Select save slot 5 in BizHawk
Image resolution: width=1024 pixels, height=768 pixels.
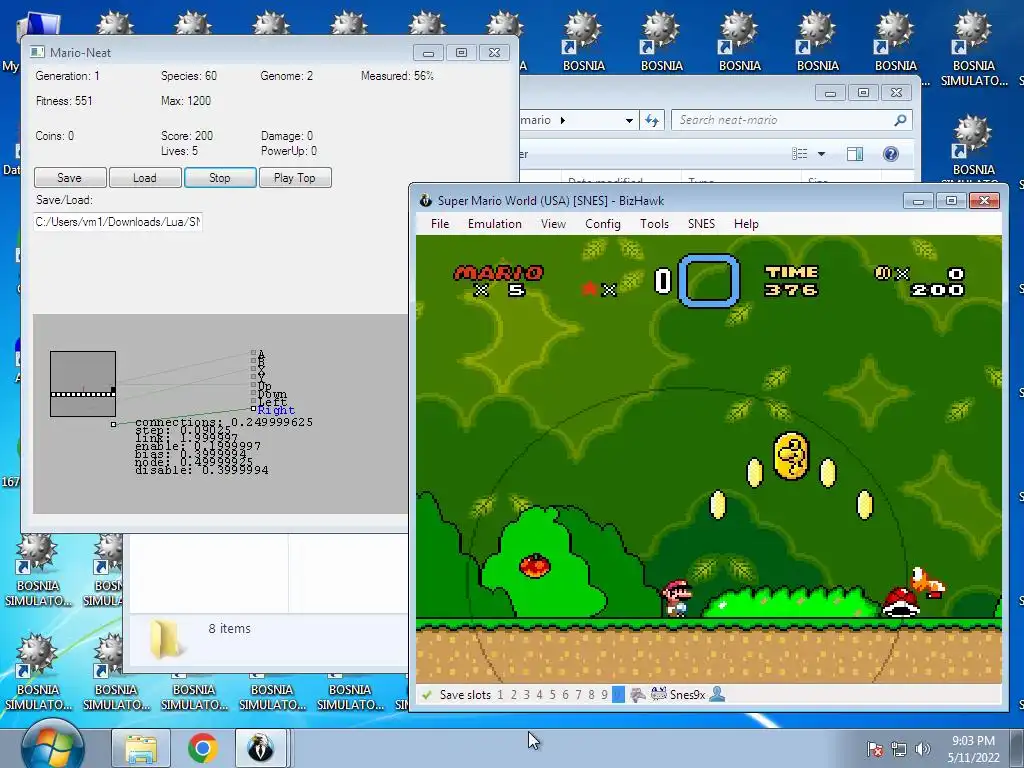(x=552, y=695)
